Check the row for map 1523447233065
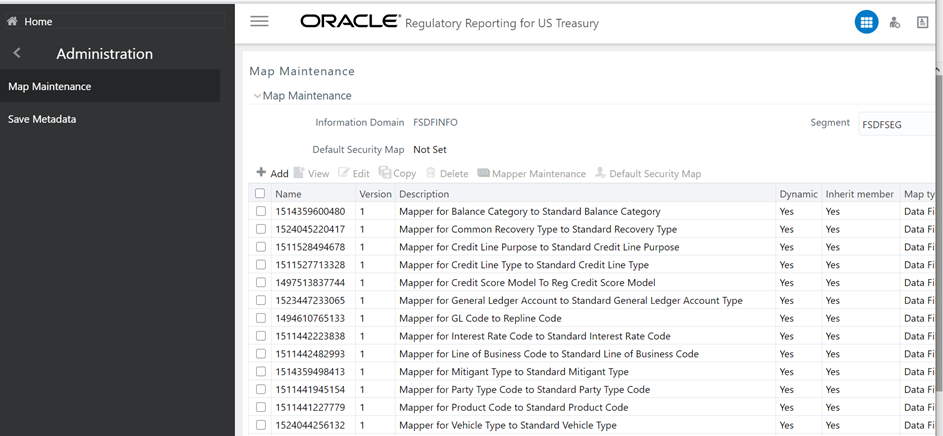This screenshot has width=943, height=436. pyautogui.click(x=260, y=300)
